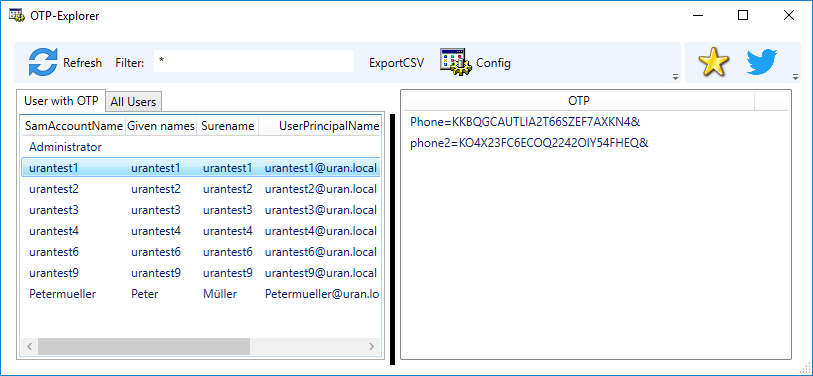Click the blue Refresh arrows icon

tap(43, 63)
